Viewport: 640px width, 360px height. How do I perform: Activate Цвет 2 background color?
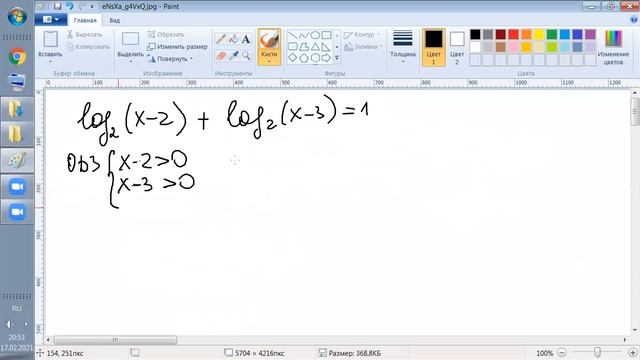[457, 47]
